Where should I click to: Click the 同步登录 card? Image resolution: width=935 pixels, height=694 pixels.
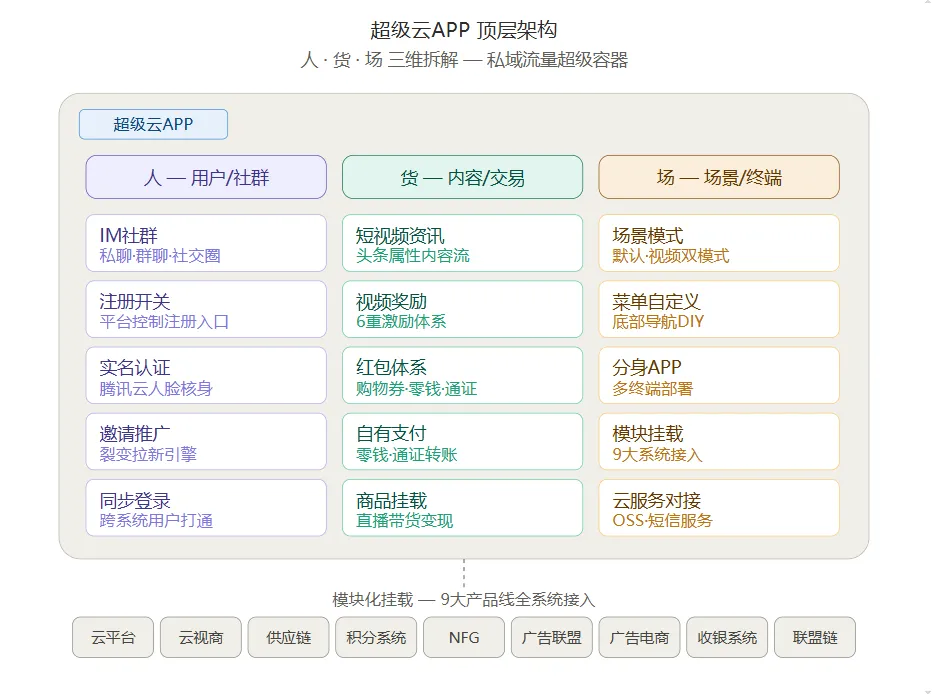click(x=206, y=508)
